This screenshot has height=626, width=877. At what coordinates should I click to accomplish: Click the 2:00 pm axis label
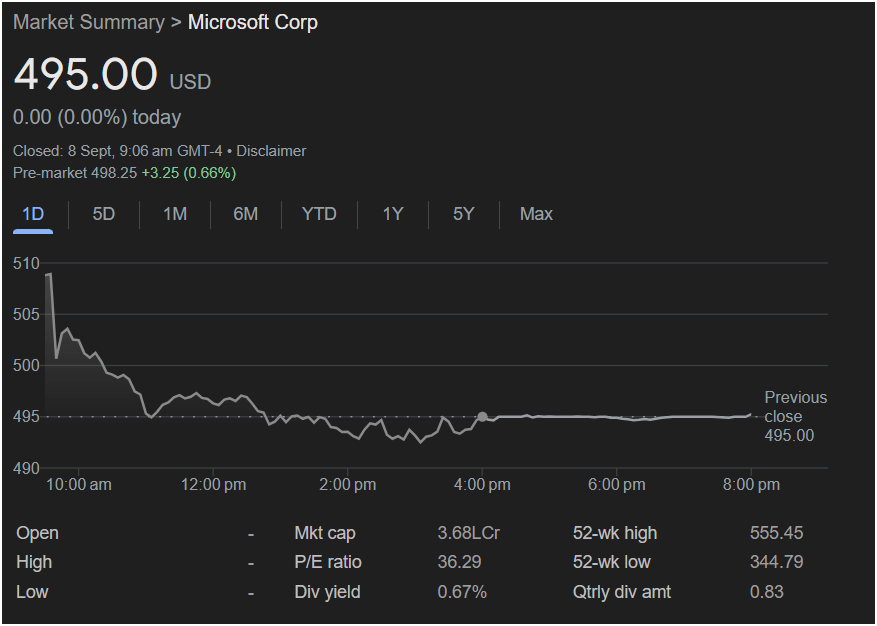point(347,484)
